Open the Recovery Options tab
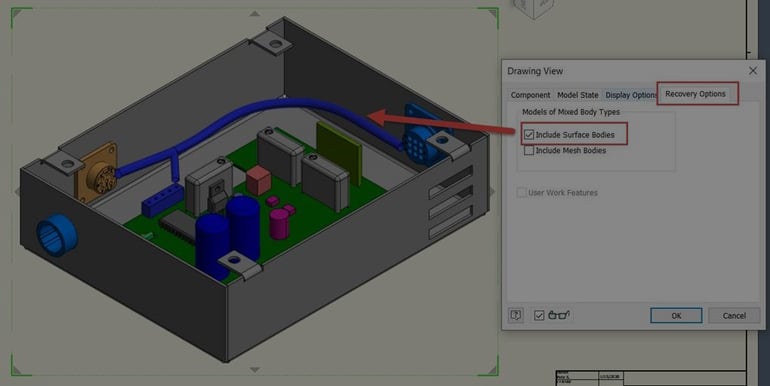Viewport: 770px width, 386px height. (695, 94)
